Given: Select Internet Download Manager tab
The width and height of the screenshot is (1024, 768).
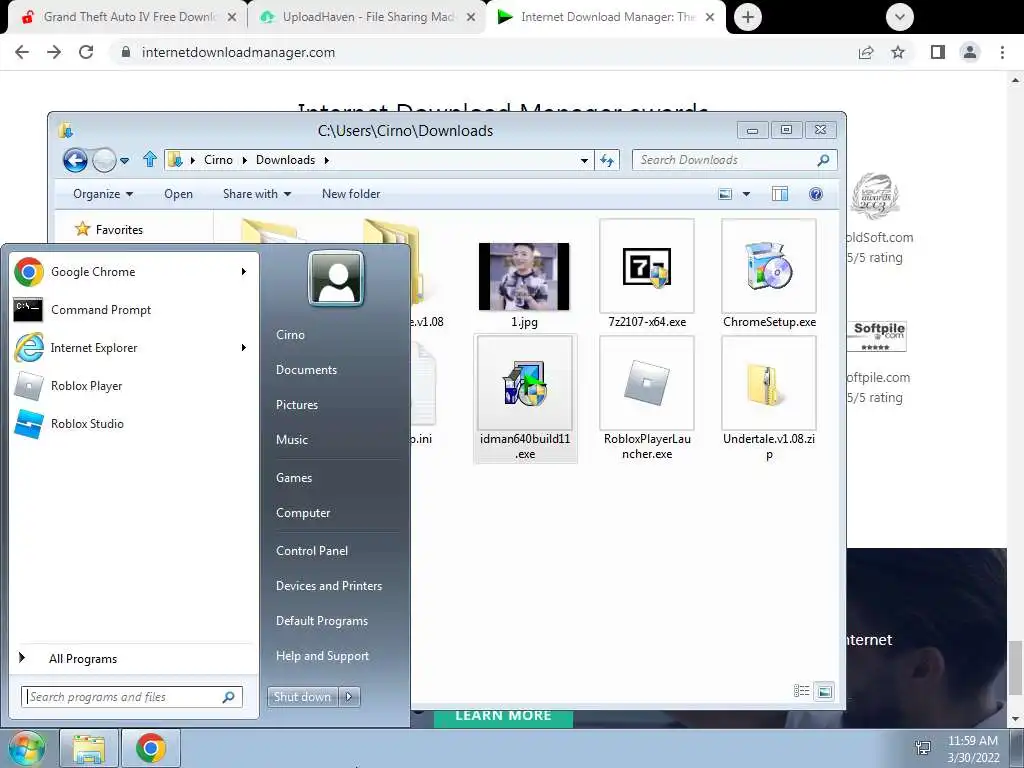Looking at the screenshot, I should click(x=606, y=17).
